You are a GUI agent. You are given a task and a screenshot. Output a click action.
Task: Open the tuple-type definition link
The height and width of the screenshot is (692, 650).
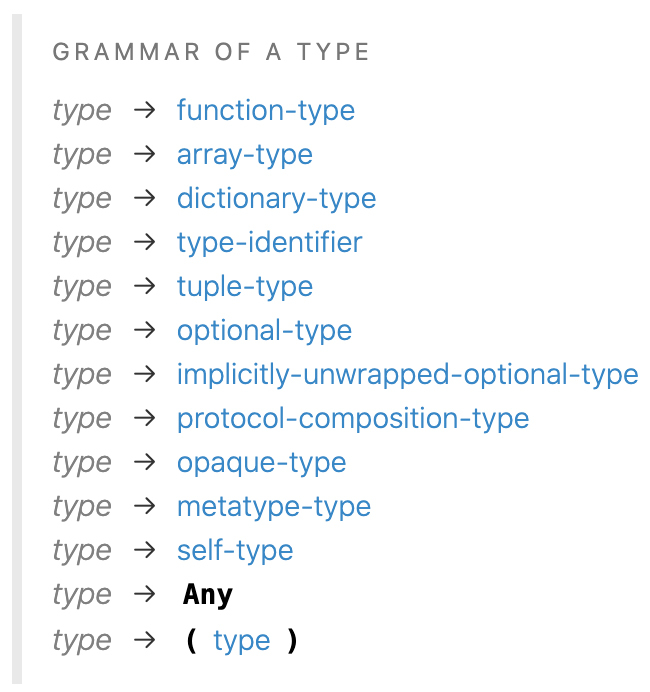245,287
